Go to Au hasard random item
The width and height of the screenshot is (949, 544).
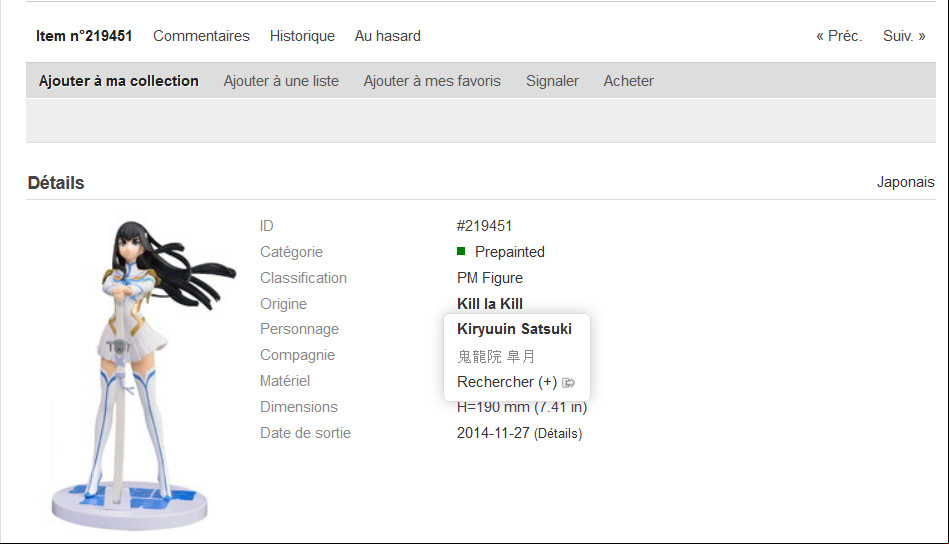click(387, 36)
